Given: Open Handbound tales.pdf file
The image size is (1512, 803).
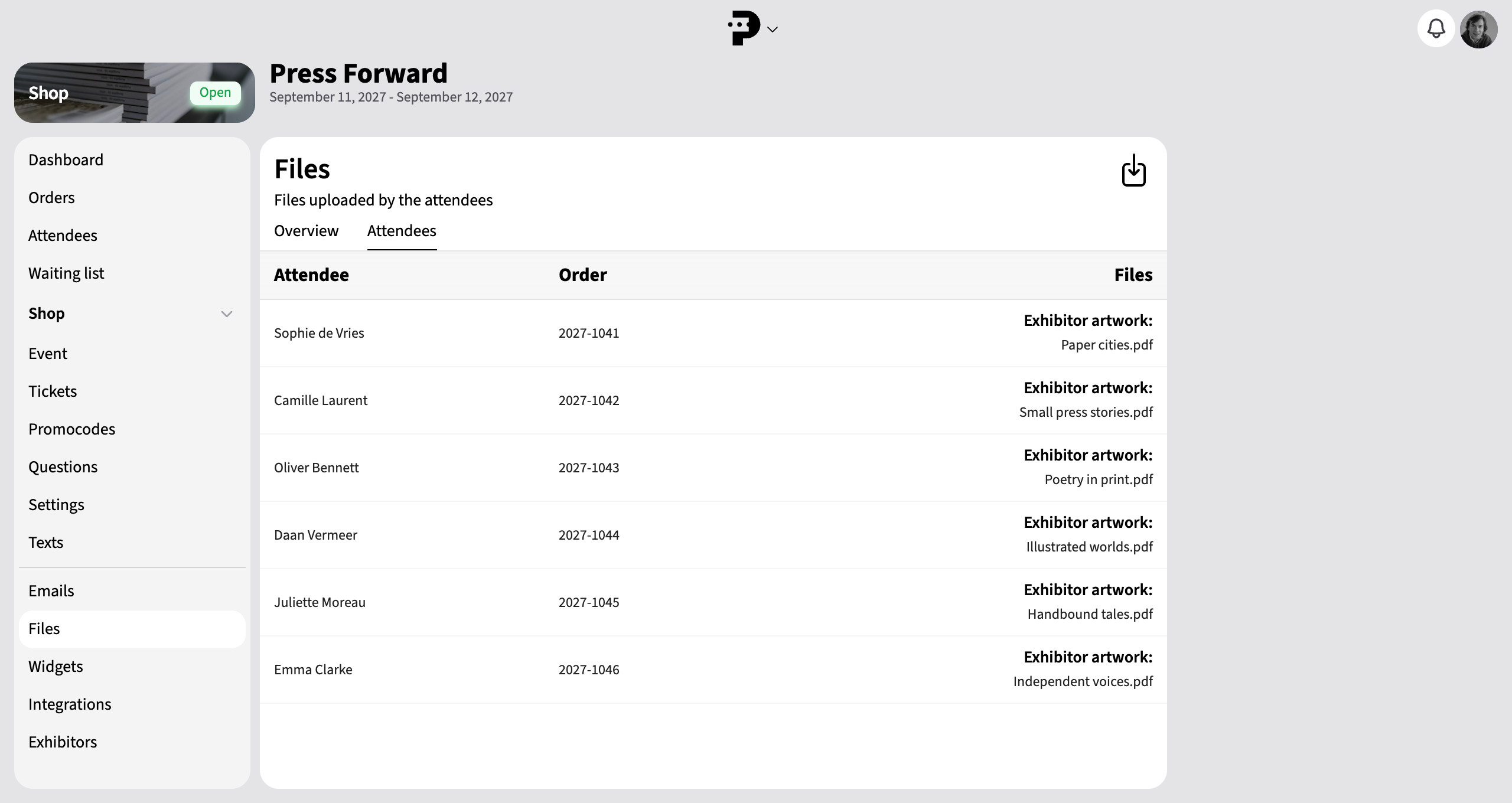Looking at the screenshot, I should click(1090, 614).
